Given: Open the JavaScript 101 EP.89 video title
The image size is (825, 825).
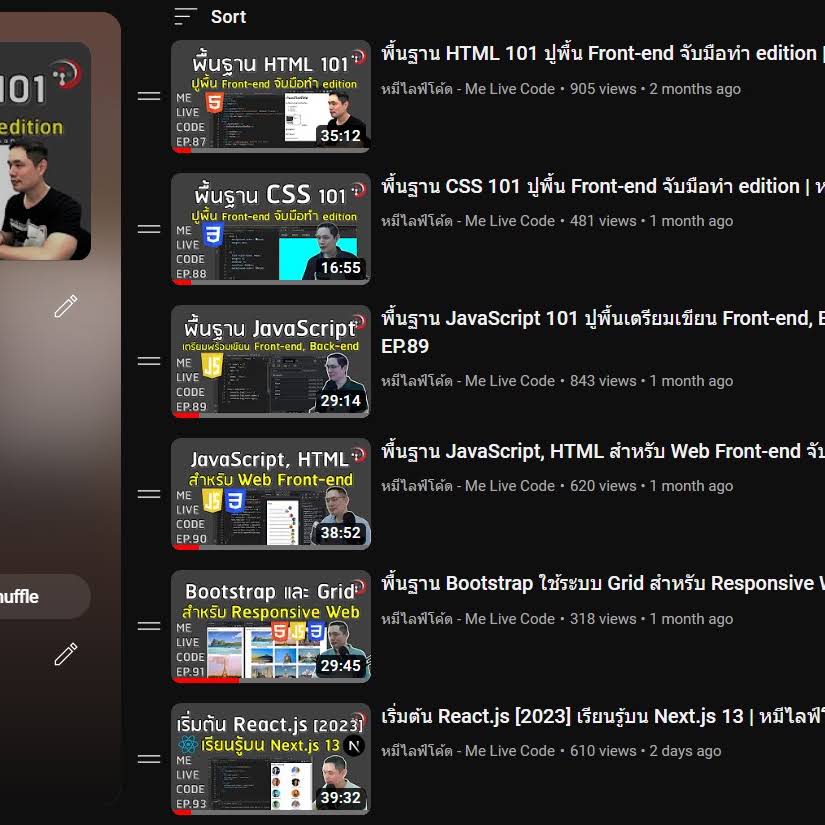Looking at the screenshot, I should pyautogui.click(x=603, y=332).
